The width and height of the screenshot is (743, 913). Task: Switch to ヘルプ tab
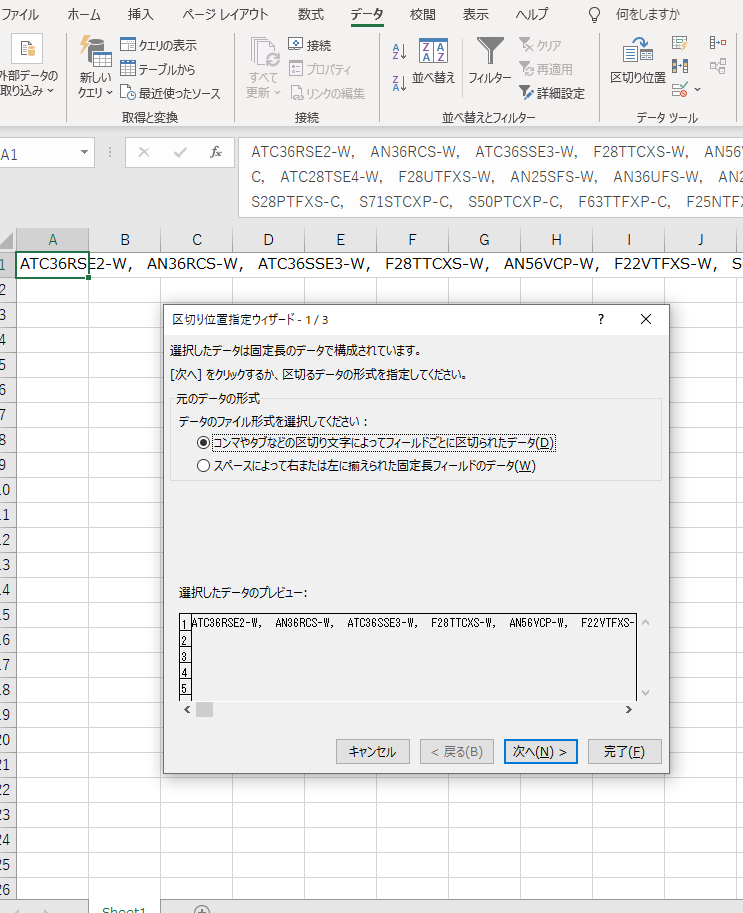pyautogui.click(x=532, y=15)
